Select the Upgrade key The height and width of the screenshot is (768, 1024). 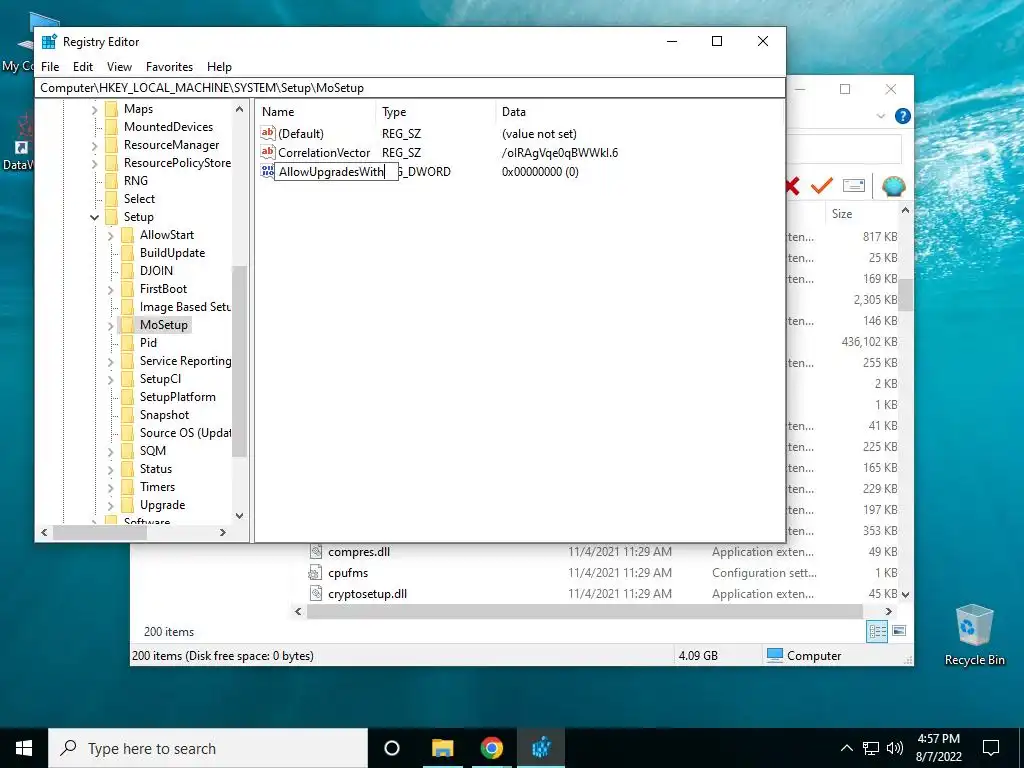(163, 505)
